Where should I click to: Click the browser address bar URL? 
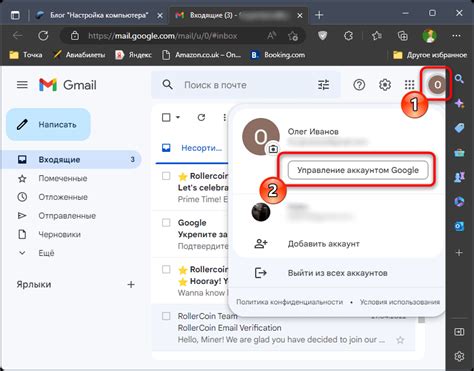pos(163,36)
